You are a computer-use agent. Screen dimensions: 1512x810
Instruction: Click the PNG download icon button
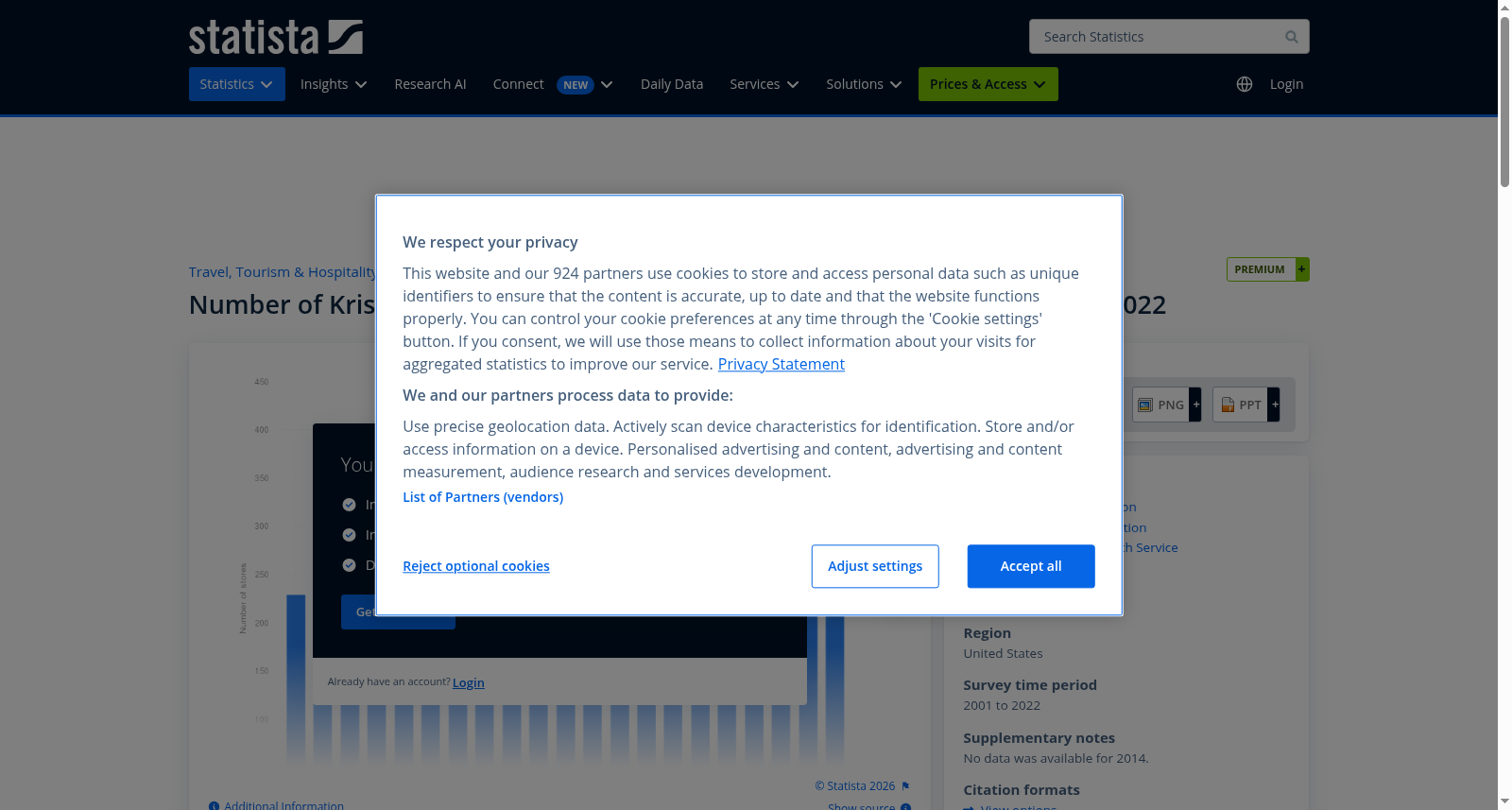tap(1166, 405)
